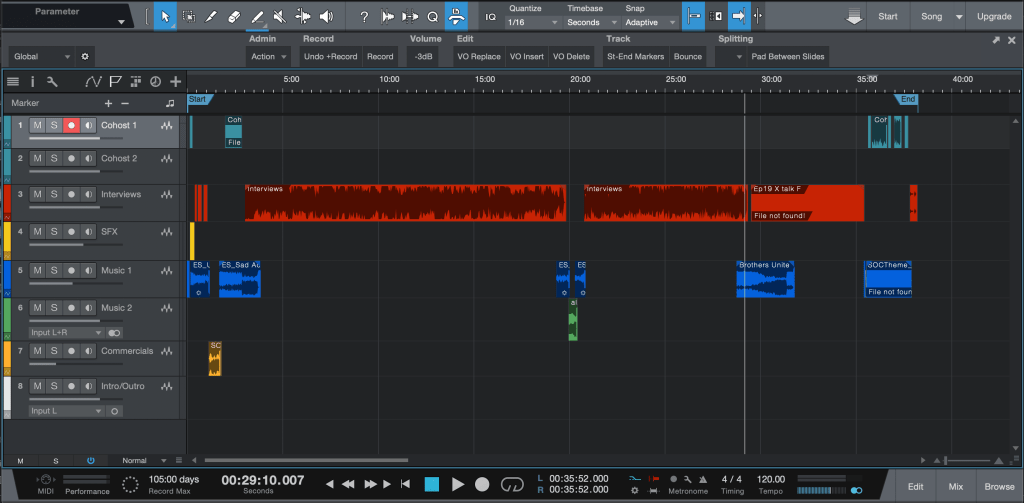Click the Add Tracks plus icon

tap(176, 81)
